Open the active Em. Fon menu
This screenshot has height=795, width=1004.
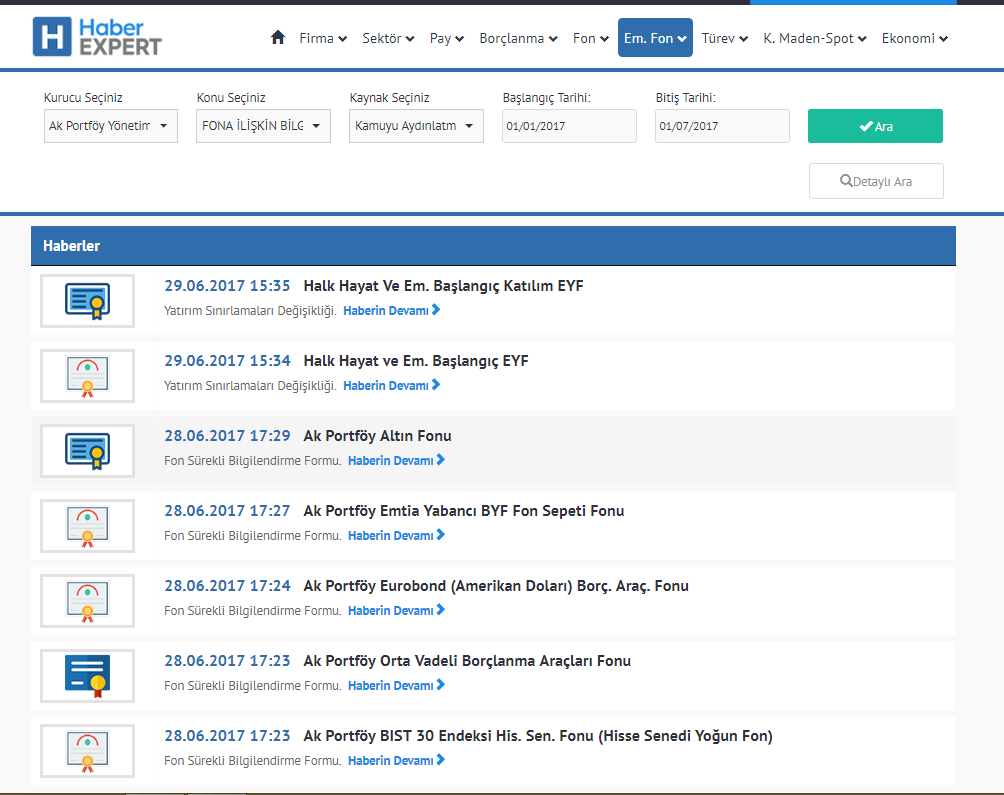point(655,38)
